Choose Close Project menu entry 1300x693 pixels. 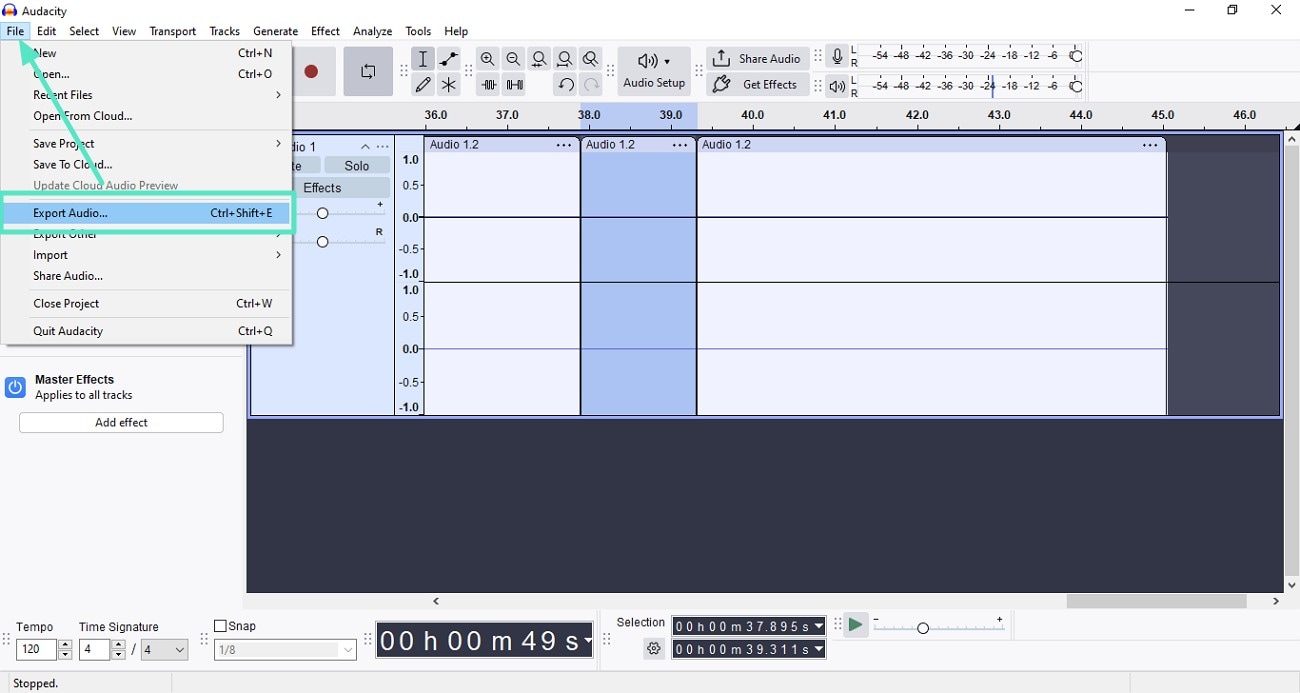[146, 303]
